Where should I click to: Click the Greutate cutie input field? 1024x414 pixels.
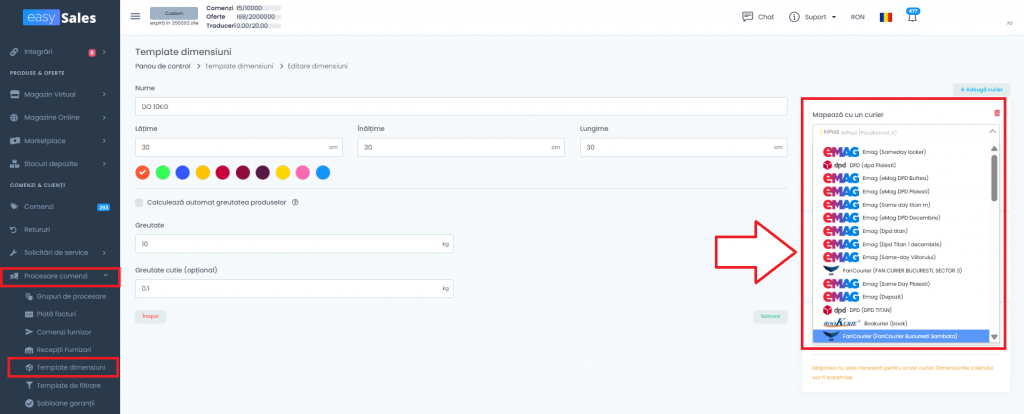[294, 288]
